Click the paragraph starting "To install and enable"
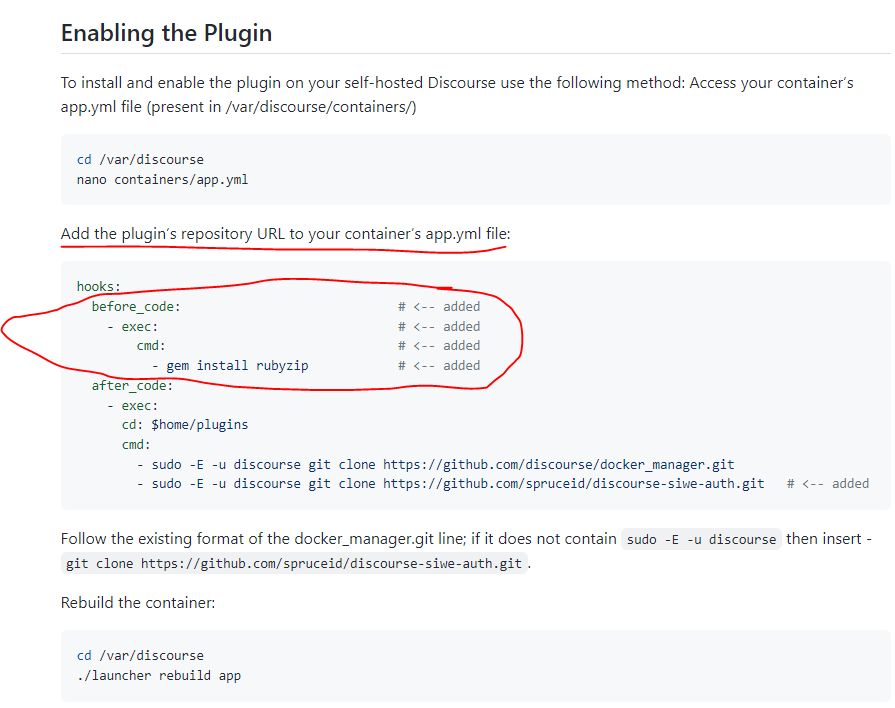This screenshot has height=708, width=895. pos(457,95)
